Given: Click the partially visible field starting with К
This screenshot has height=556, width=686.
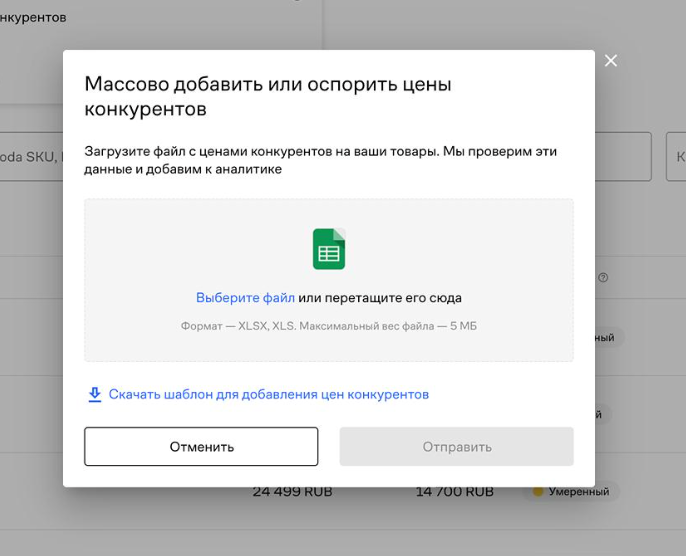Looking at the screenshot, I should tap(676, 157).
